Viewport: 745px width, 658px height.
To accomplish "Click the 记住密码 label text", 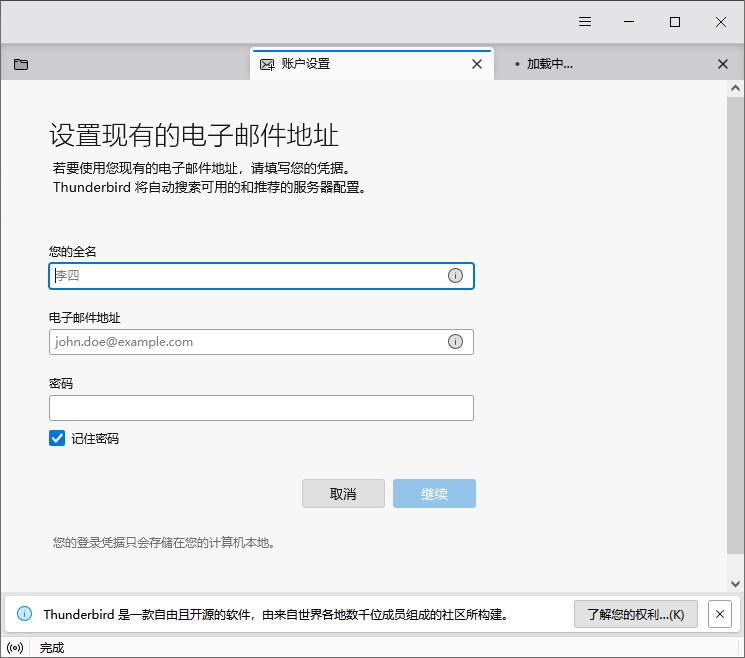I will pos(95,438).
